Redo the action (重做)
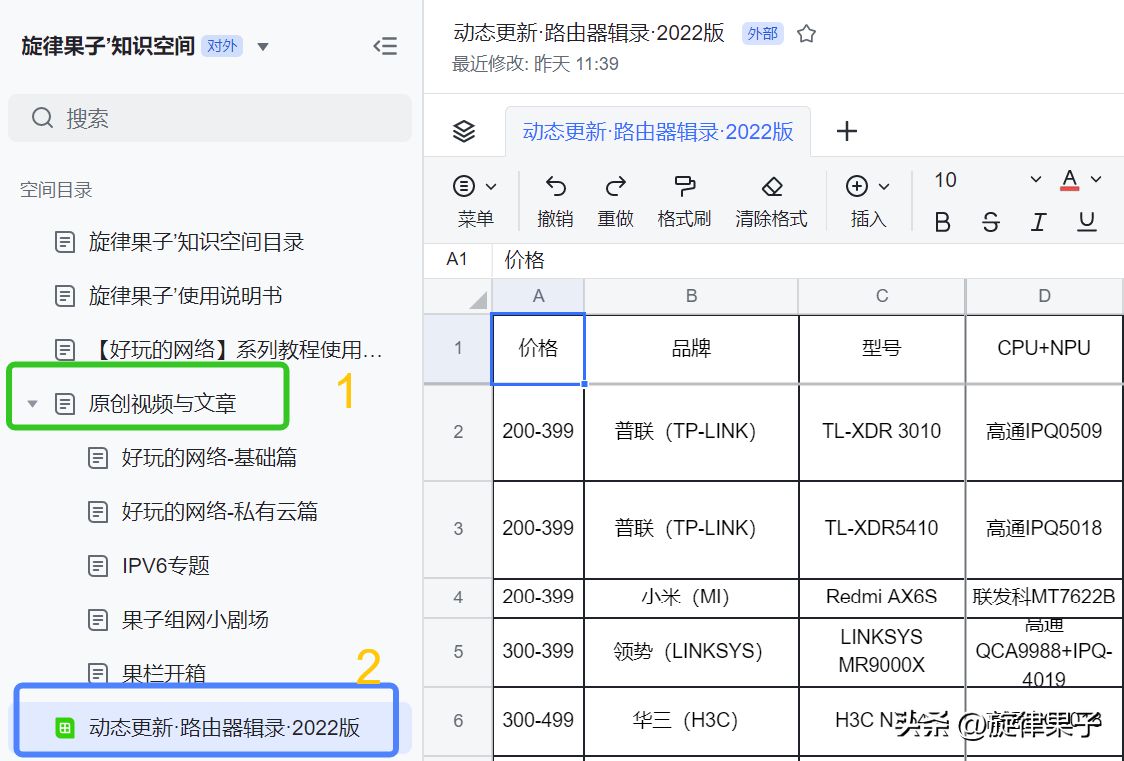The height and width of the screenshot is (761, 1124). click(615, 201)
